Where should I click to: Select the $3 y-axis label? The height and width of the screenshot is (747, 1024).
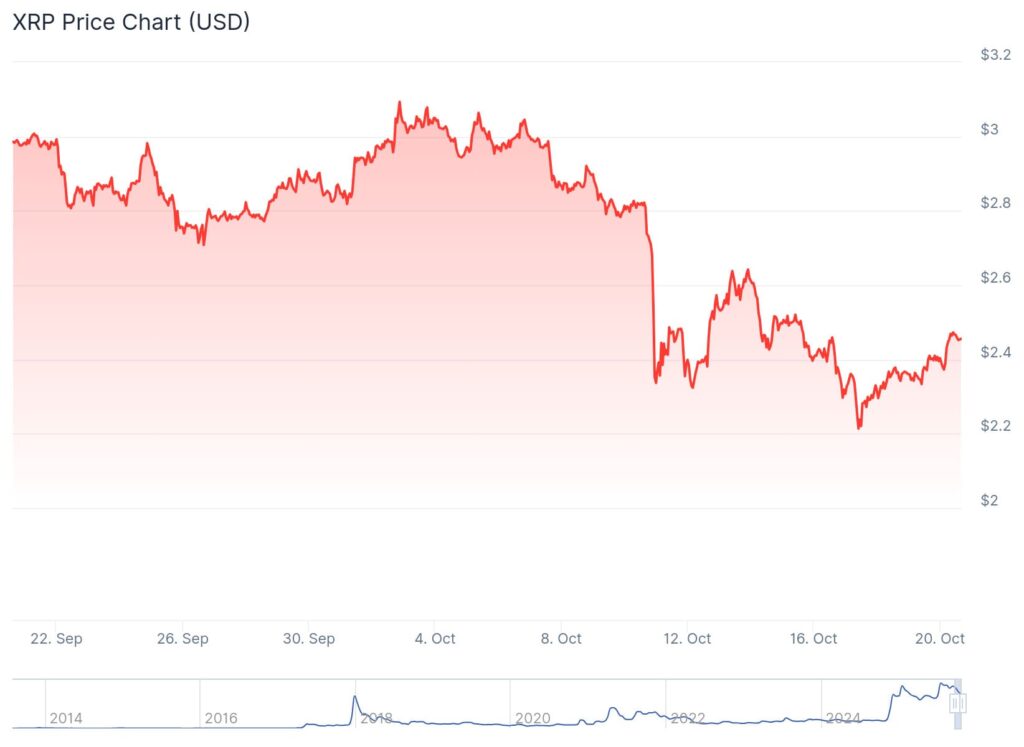pos(989,129)
